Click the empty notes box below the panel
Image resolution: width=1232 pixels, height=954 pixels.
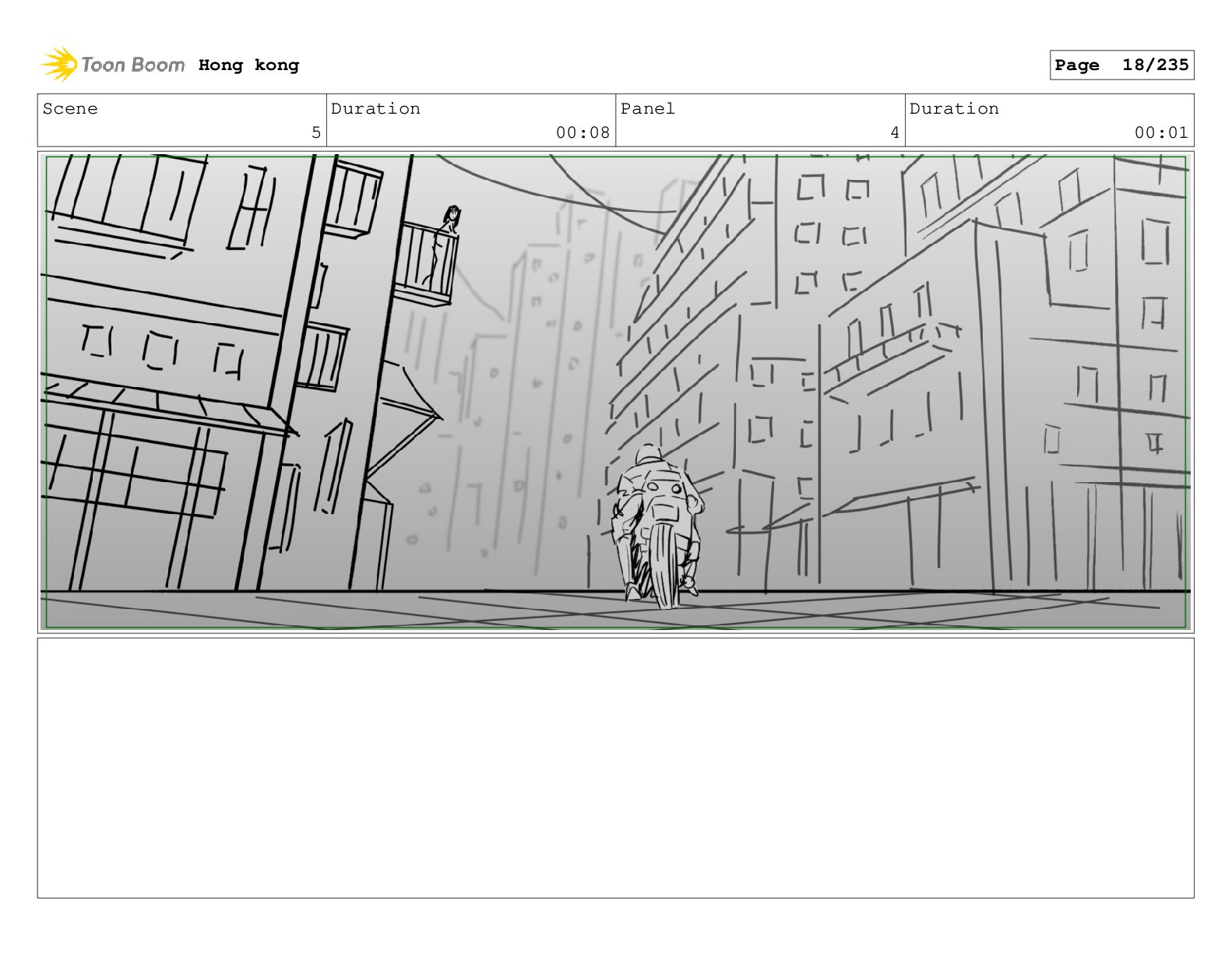pyautogui.click(x=615, y=768)
